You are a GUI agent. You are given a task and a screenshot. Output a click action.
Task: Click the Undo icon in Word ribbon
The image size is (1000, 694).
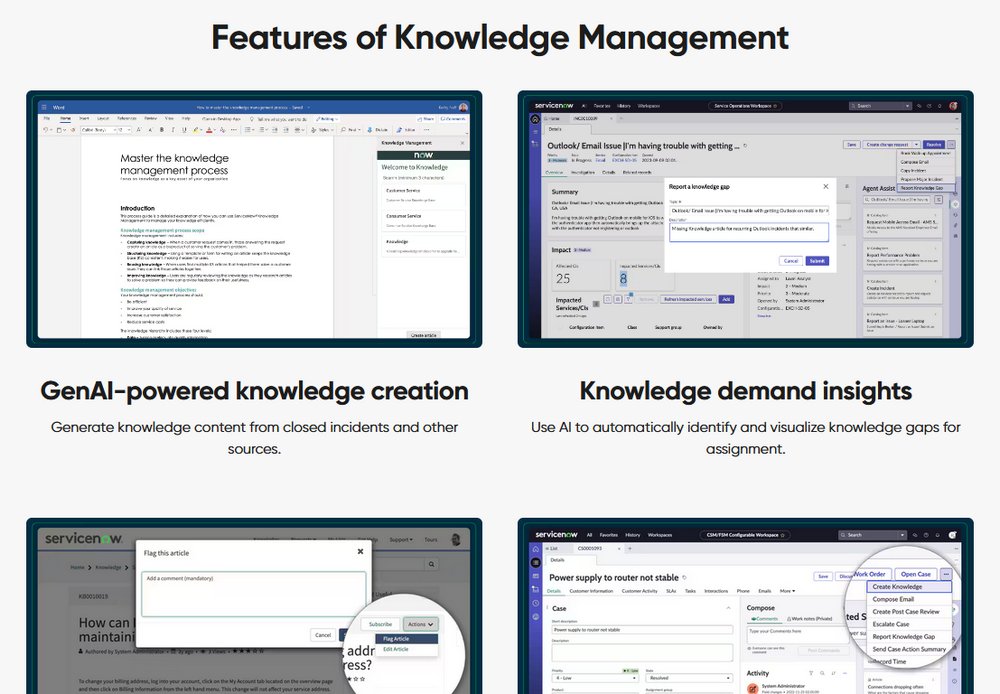46,129
